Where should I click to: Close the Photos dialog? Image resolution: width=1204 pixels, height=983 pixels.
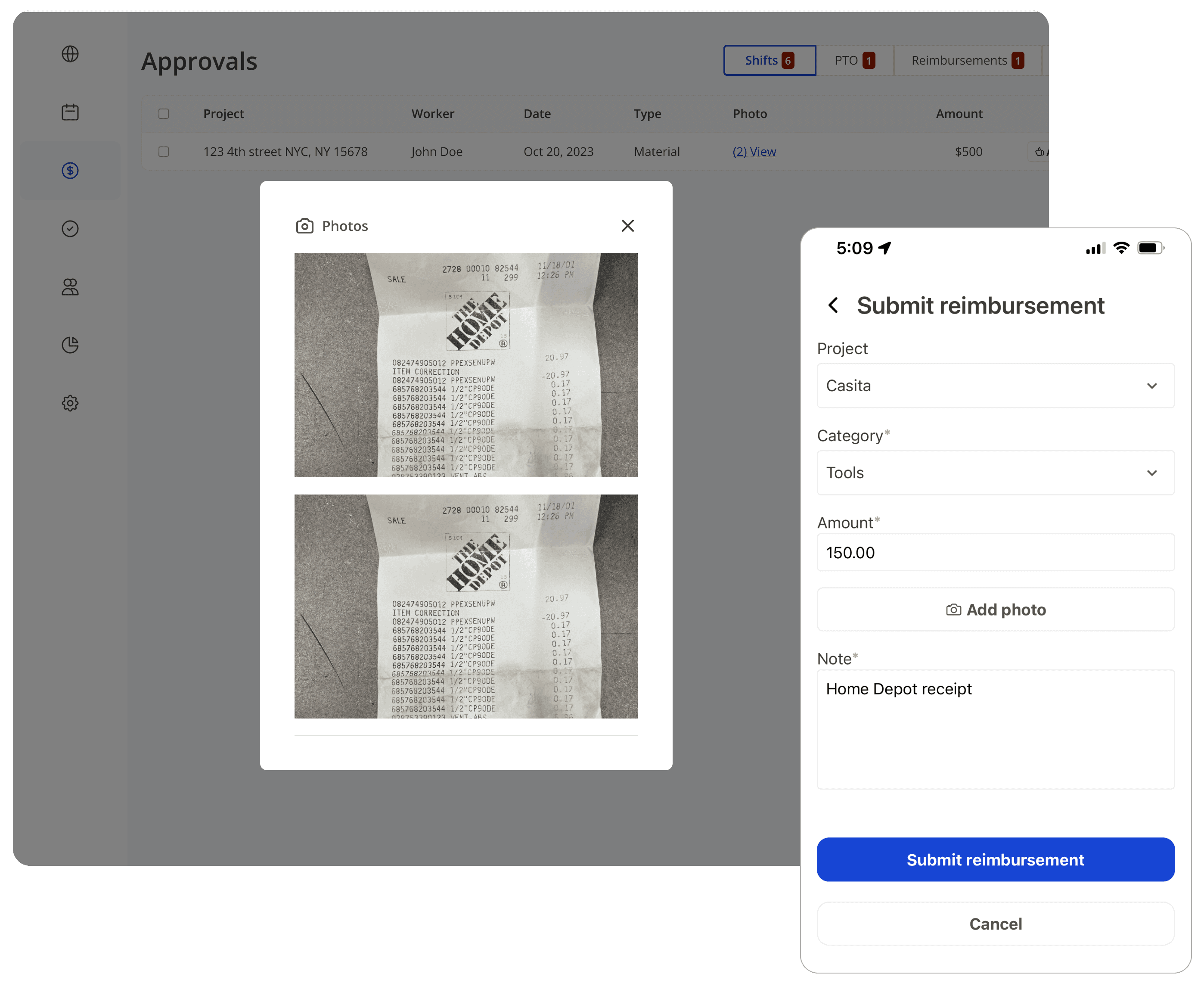[x=627, y=226]
